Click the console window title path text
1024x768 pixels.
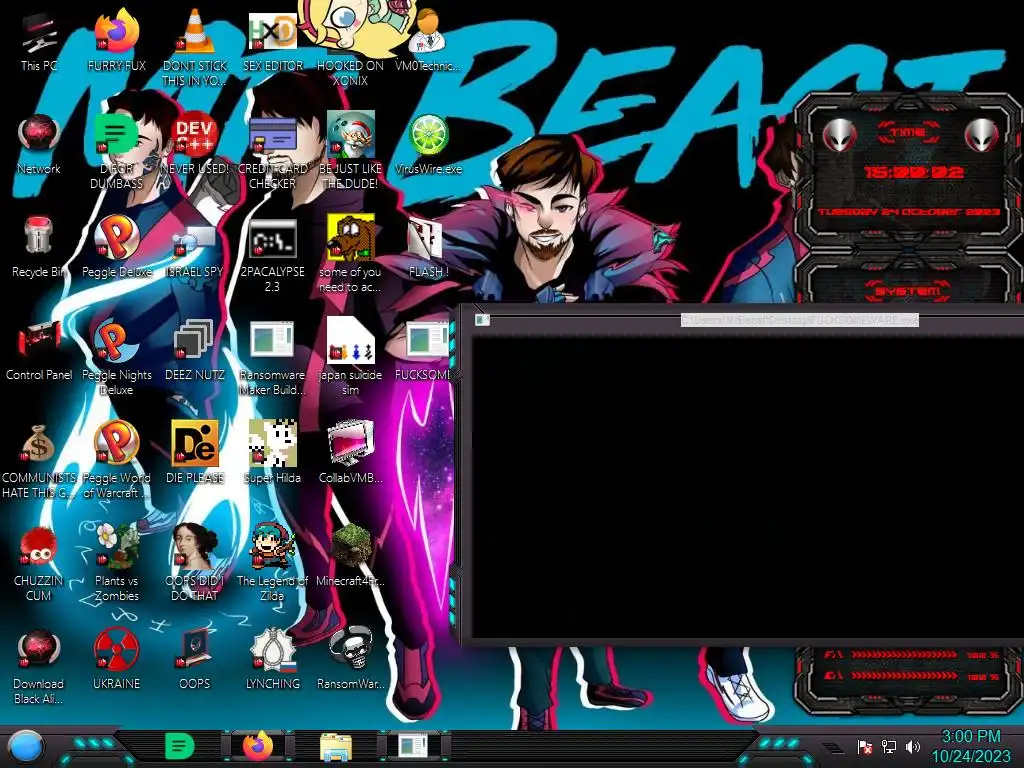tap(799, 320)
